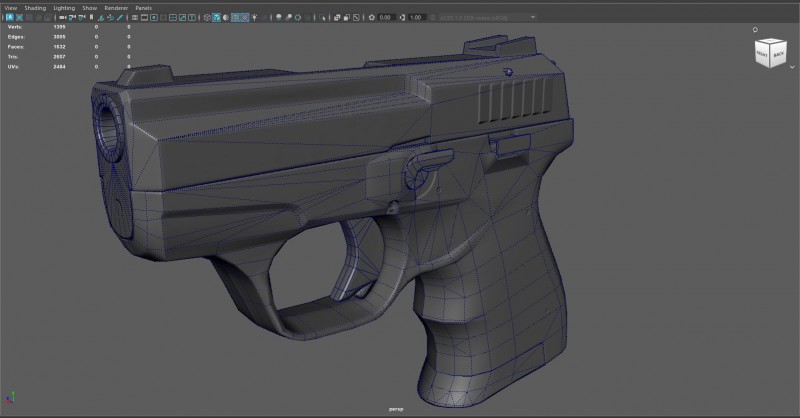
Task: Click the XYZ axis indicator icon
Action: [11, 398]
